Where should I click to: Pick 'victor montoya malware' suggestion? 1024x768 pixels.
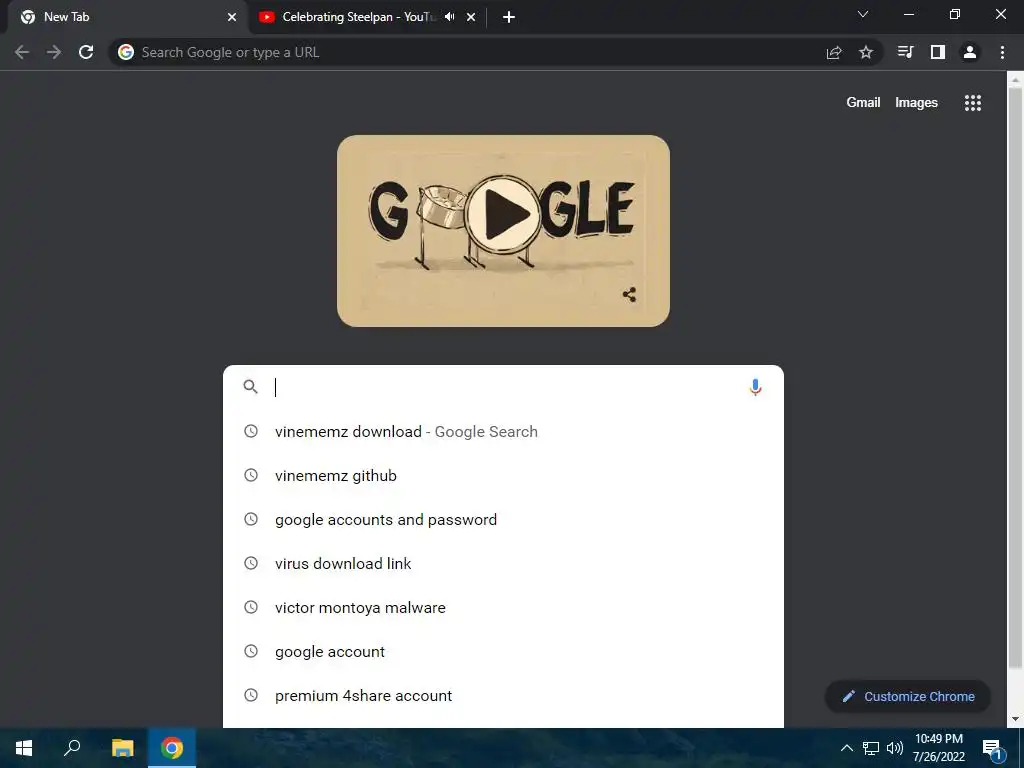click(504, 607)
